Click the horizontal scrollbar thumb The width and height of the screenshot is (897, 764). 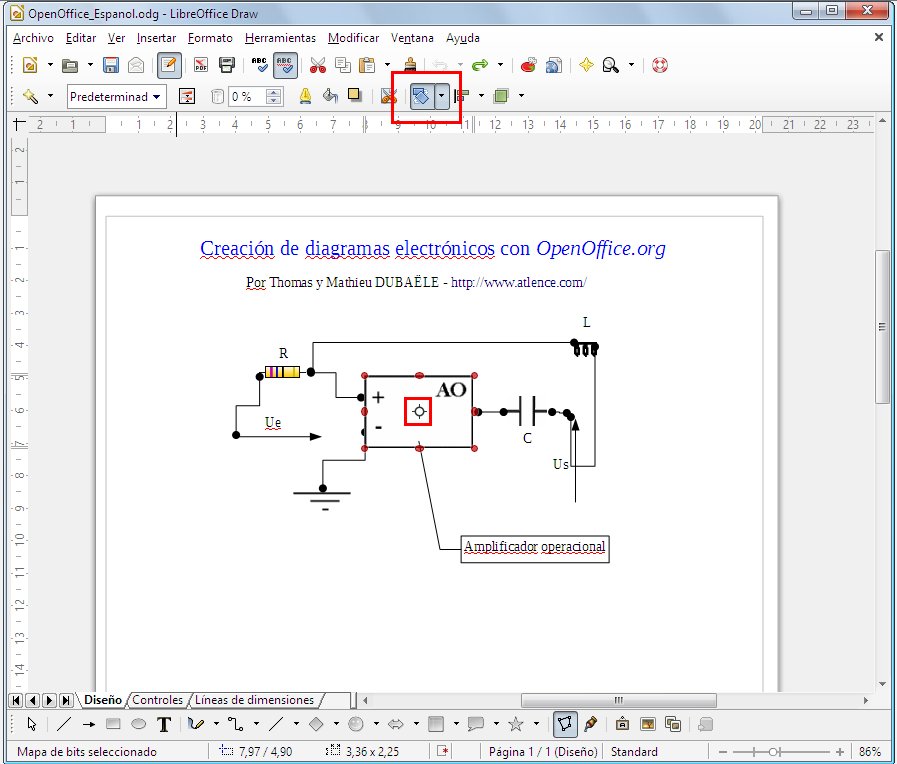pyautogui.click(x=618, y=700)
